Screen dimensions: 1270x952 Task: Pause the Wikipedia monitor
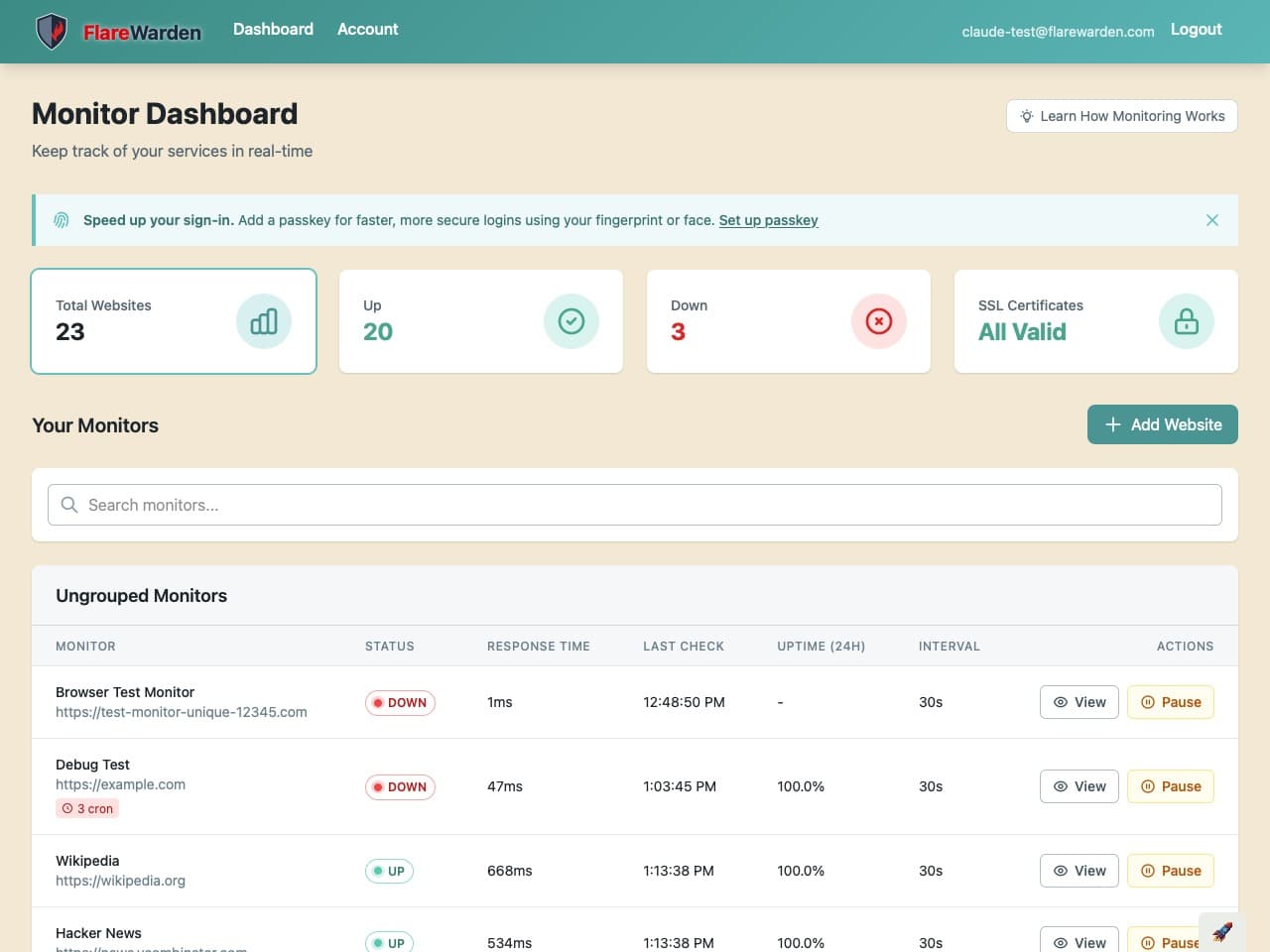point(1171,871)
